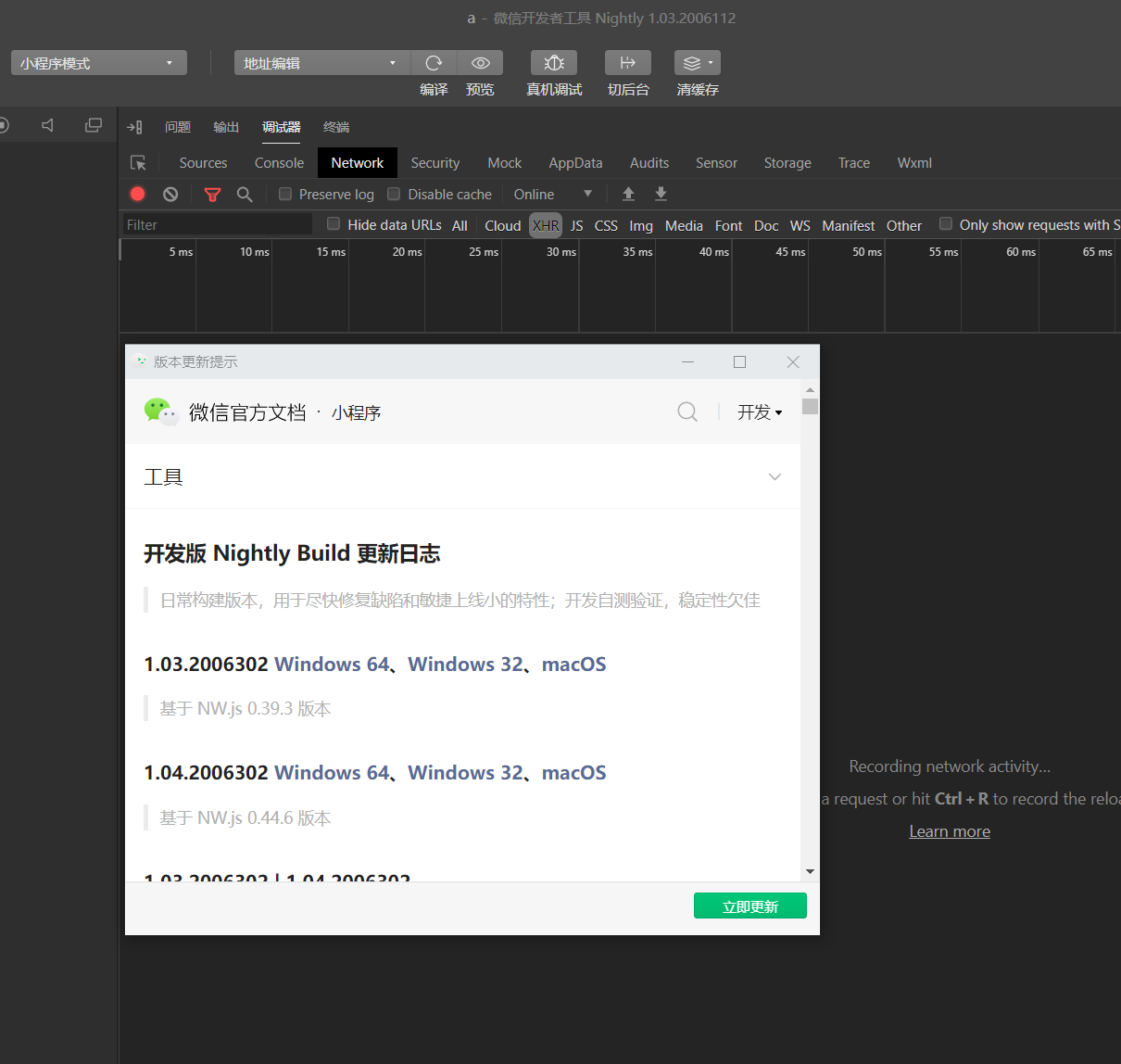This screenshot has width=1121, height=1064.
Task: Click the 30 ms timeline marker
Action: point(561,251)
